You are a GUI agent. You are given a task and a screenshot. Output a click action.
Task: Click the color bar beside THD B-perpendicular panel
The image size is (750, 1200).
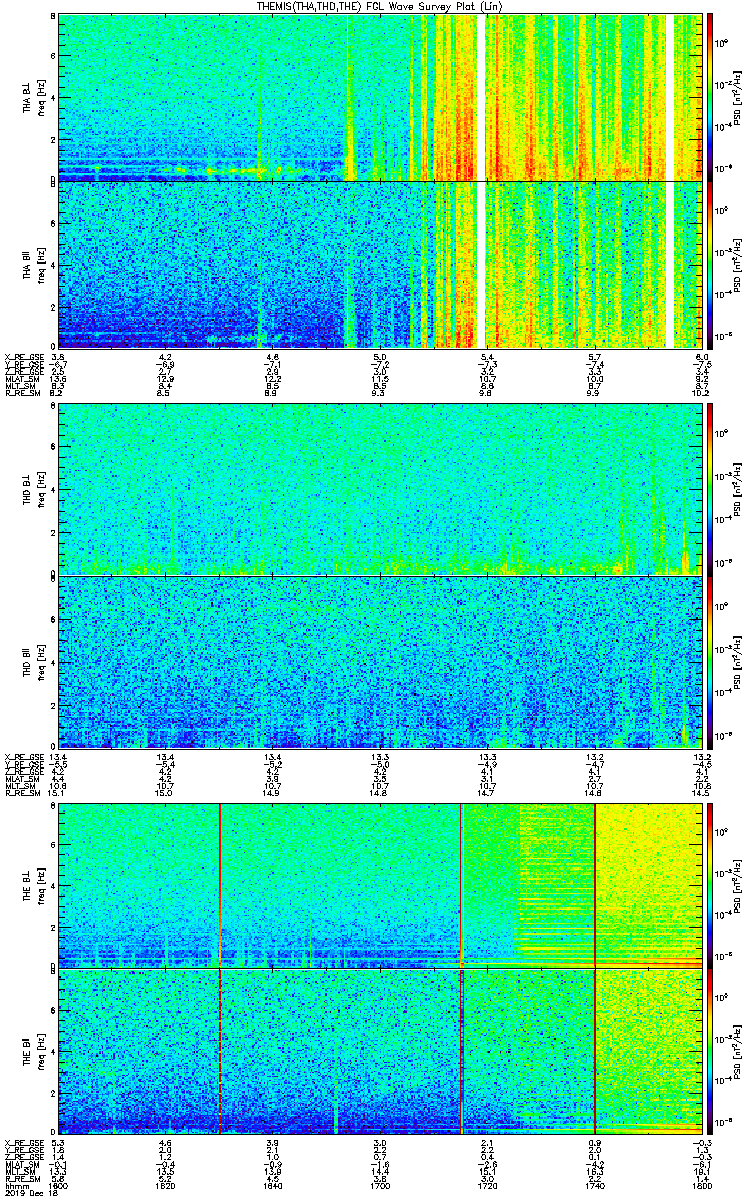(710, 489)
